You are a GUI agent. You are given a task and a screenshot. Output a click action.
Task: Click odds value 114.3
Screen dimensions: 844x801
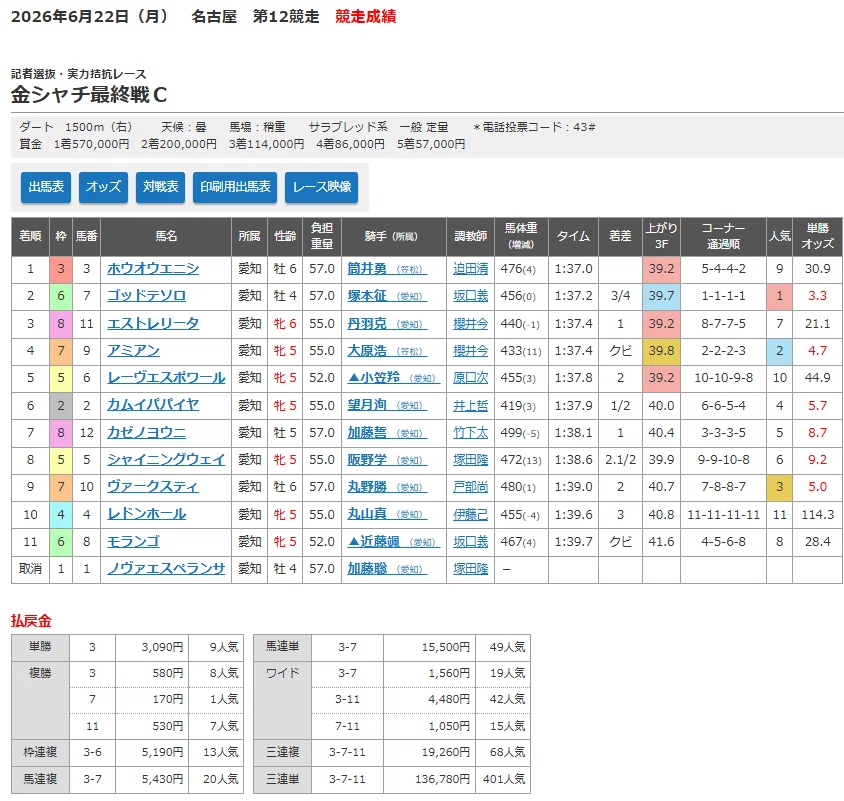[x=817, y=514]
